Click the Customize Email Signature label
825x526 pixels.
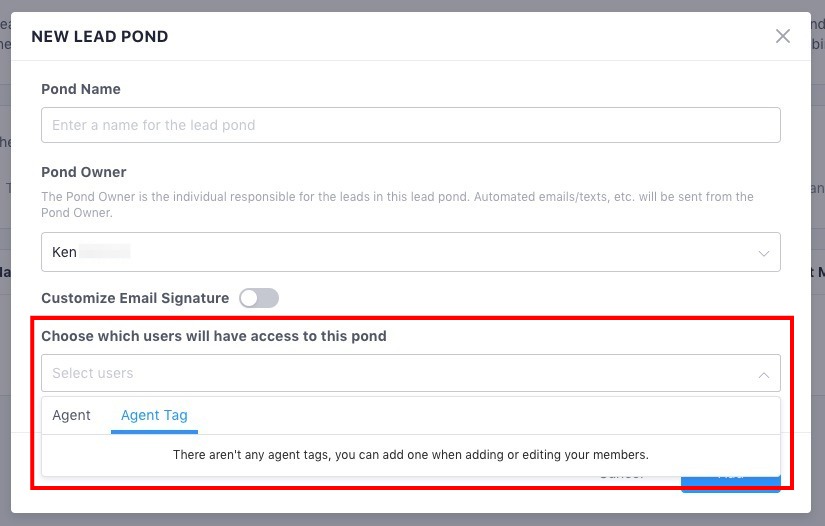(x=135, y=298)
